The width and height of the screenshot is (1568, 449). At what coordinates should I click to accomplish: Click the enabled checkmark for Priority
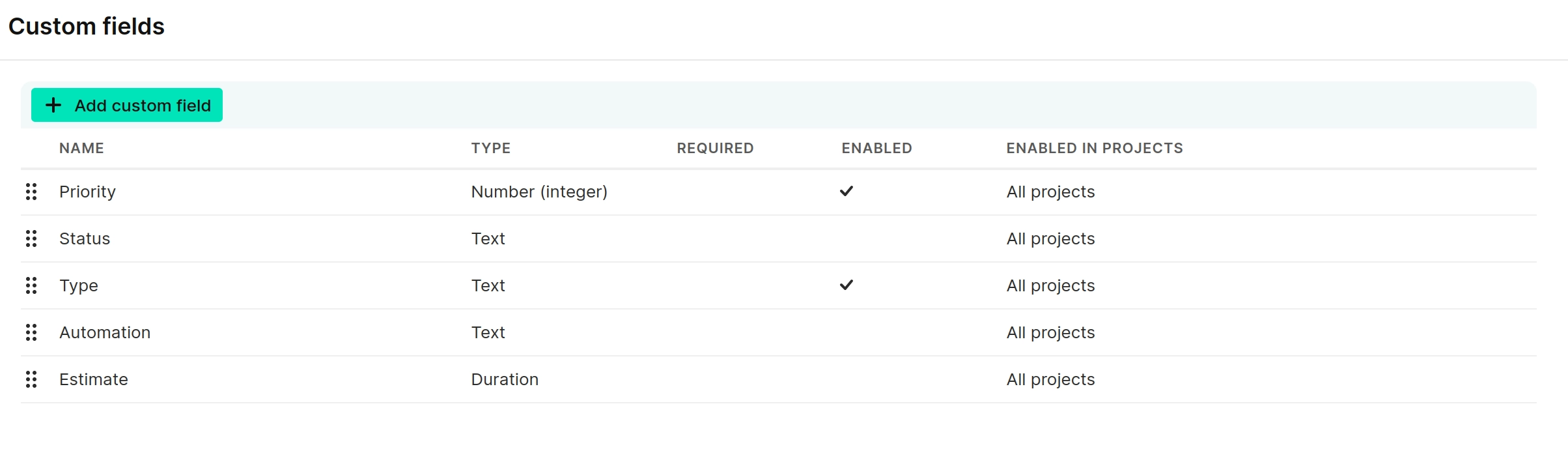(x=847, y=191)
